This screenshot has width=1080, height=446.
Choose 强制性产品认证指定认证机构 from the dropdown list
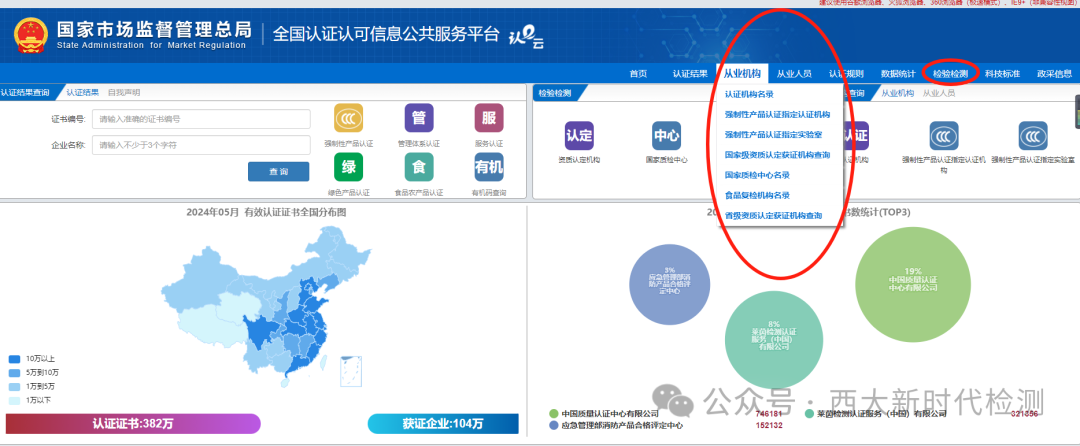(777, 114)
